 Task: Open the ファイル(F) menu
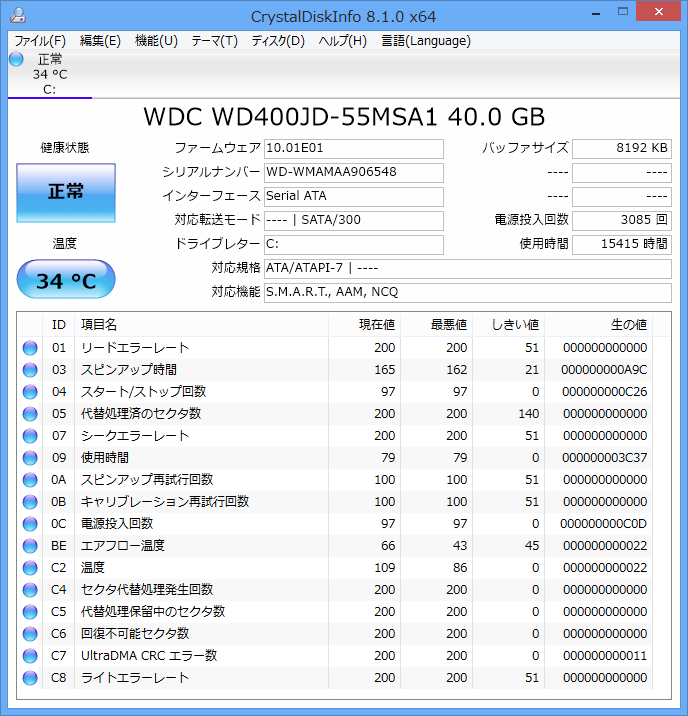click(x=40, y=41)
